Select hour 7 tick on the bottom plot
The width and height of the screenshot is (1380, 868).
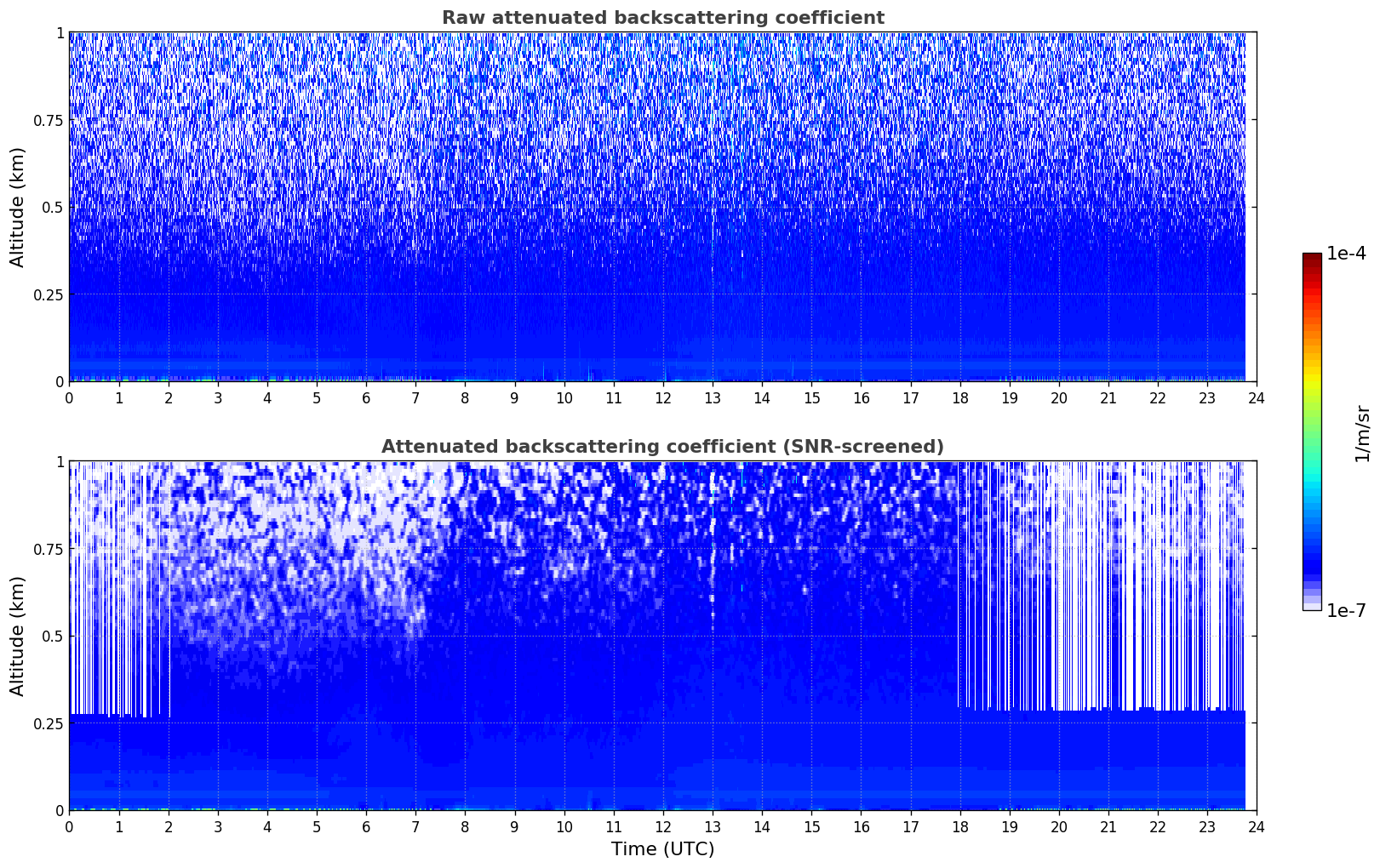tap(415, 826)
